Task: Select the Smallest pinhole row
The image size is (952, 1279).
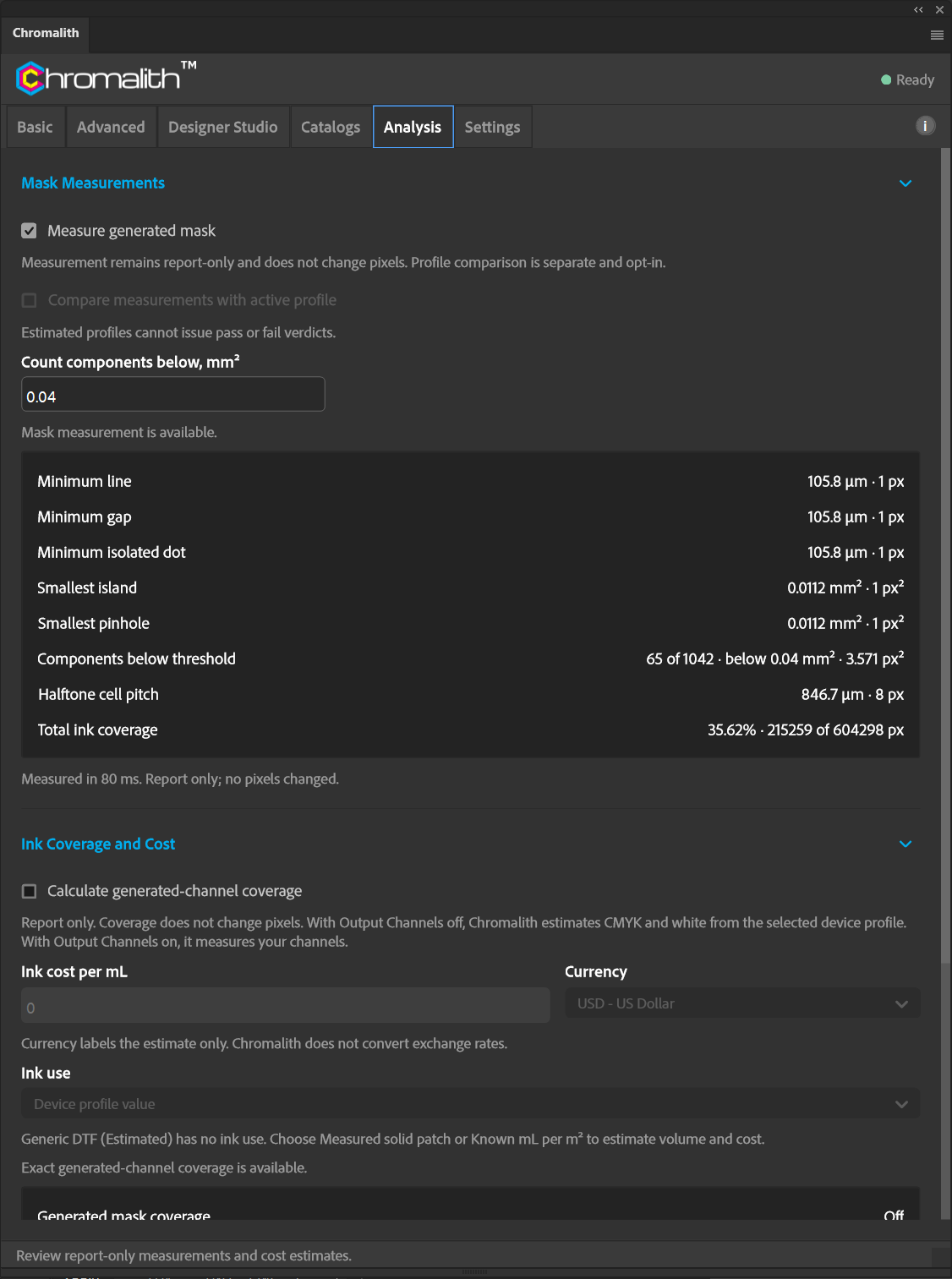Action: [x=470, y=624]
